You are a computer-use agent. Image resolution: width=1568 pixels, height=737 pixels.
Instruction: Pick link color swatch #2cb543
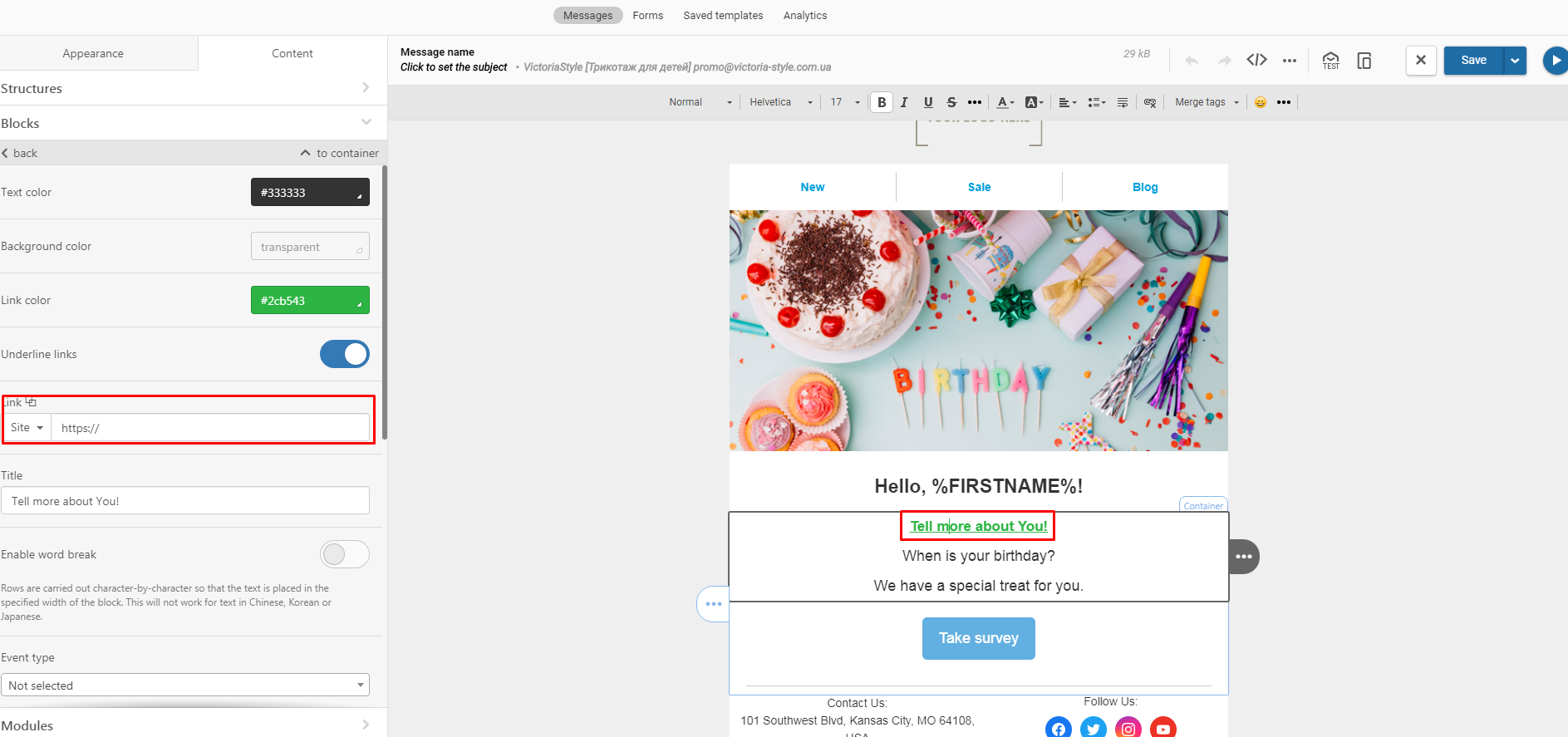pos(310,300)
